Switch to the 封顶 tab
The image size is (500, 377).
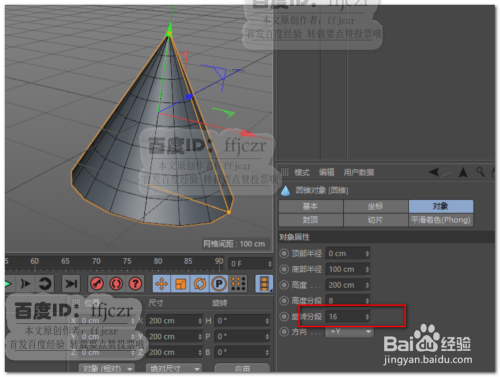(311, 220)
